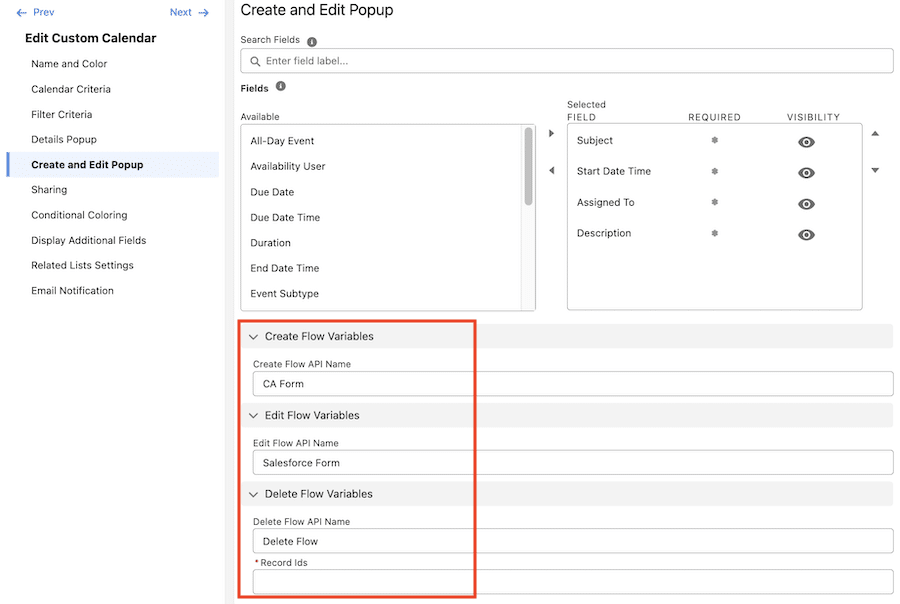This screenshot has width=900, height=604.
Task: Select Due Date in Available list
Action: 272,192
